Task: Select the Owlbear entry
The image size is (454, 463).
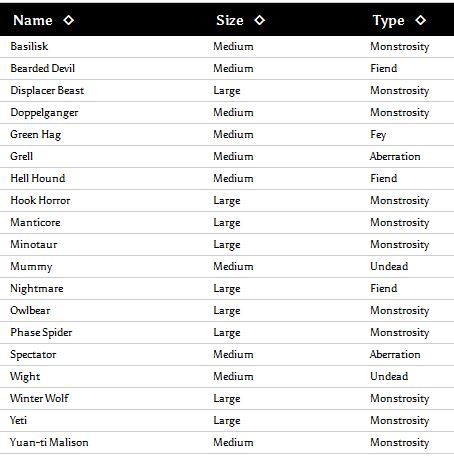Action: point(30,310)
